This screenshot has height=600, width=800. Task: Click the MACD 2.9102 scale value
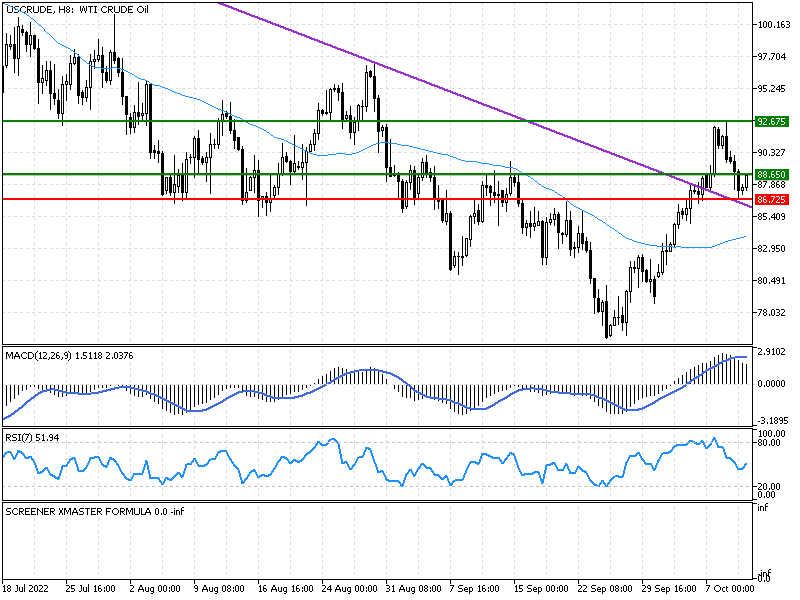coord(772,352)
